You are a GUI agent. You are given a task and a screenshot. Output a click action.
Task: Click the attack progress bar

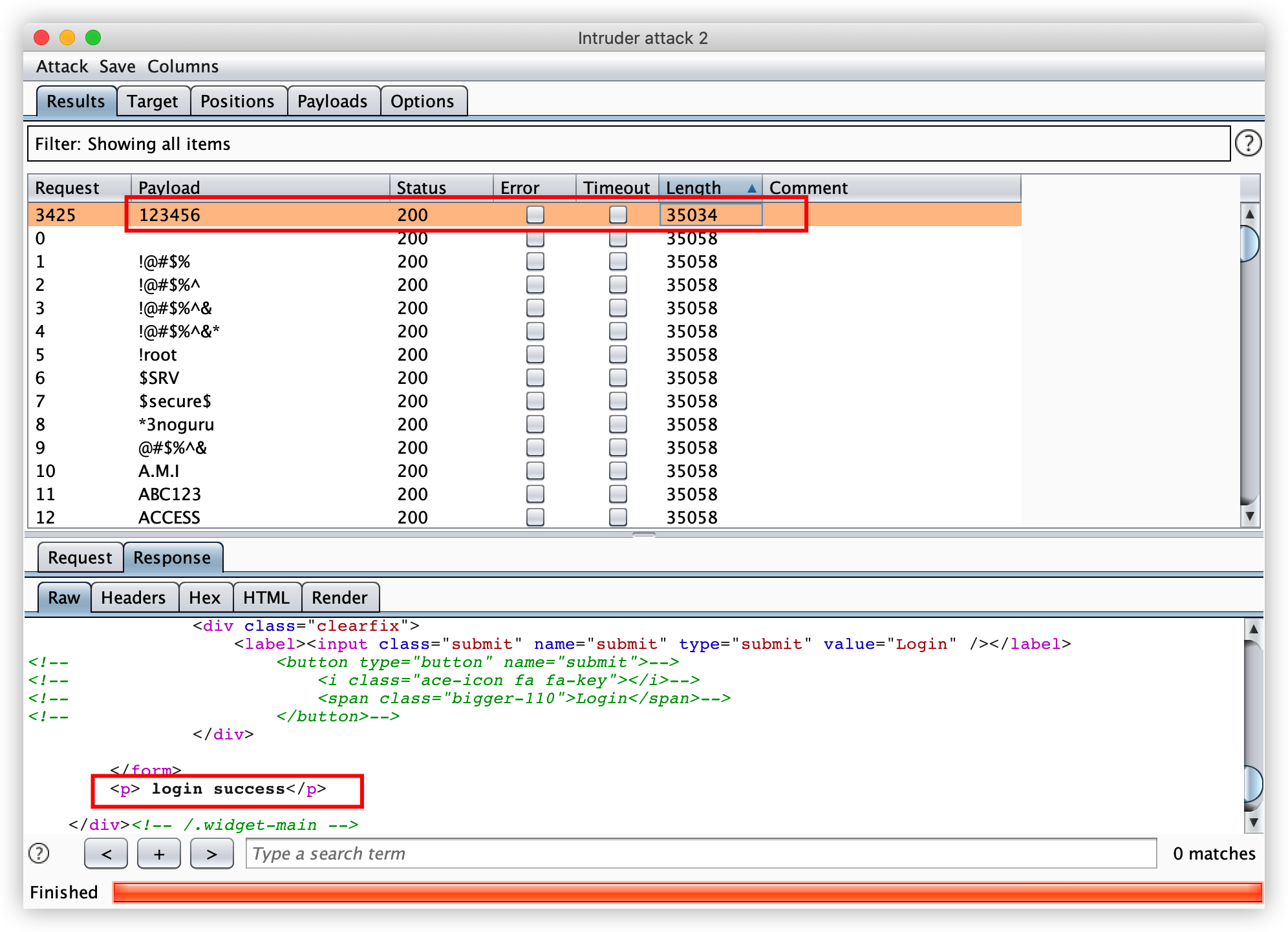coord(687,892)
